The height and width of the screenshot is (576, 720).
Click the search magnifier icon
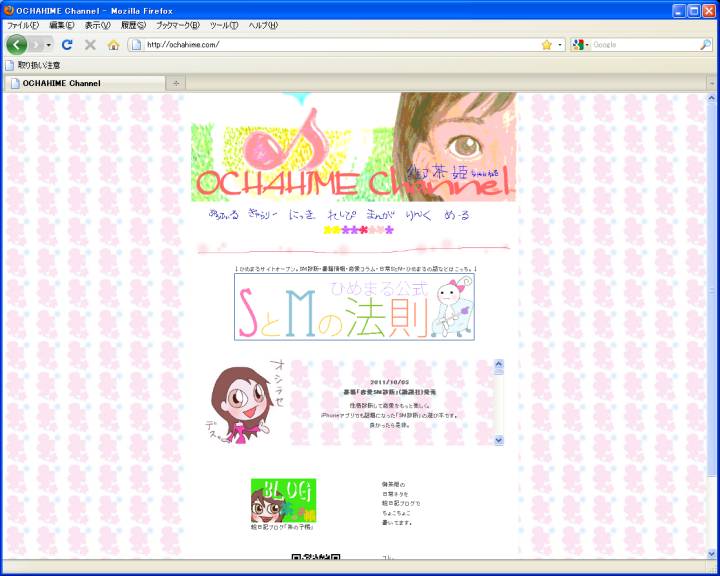point(705,45)
